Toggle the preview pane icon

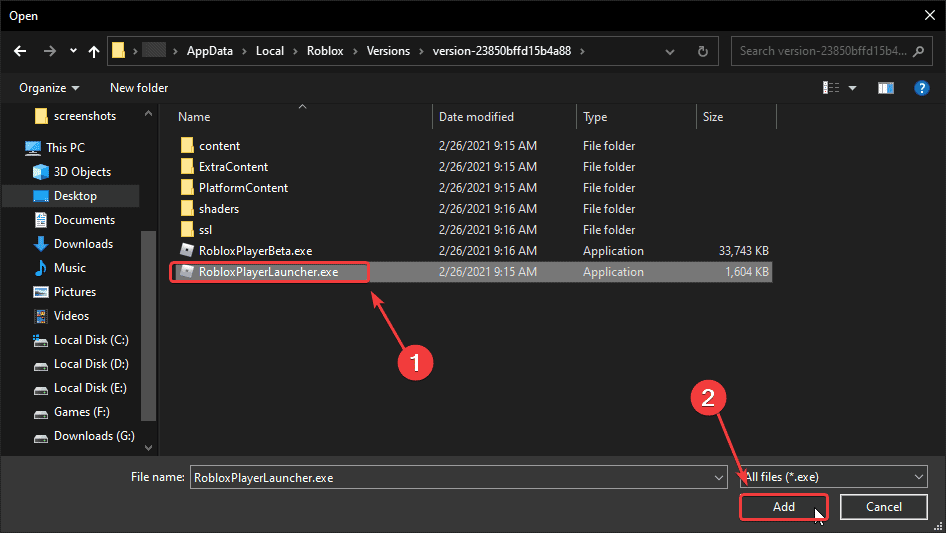[x=886, y=88]
